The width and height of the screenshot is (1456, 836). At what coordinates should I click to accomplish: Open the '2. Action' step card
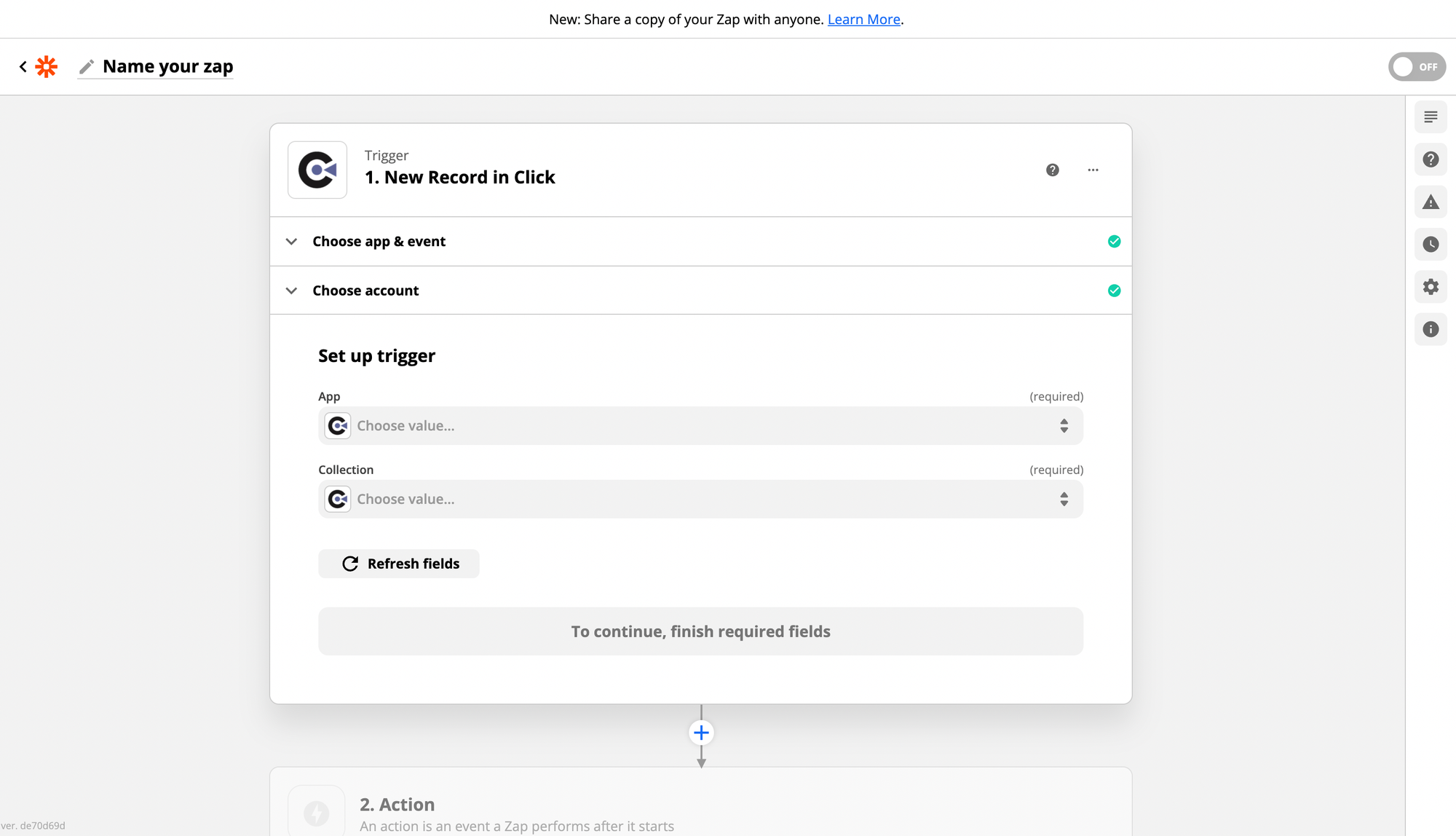(700, 802)
